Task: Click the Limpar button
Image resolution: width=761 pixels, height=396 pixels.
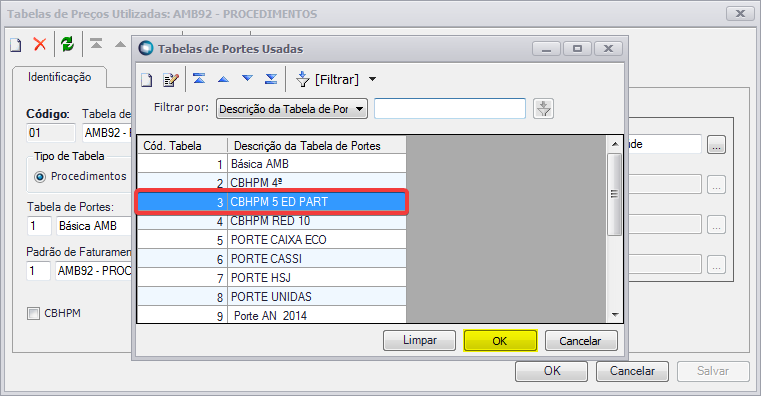Action: (419, 341)
